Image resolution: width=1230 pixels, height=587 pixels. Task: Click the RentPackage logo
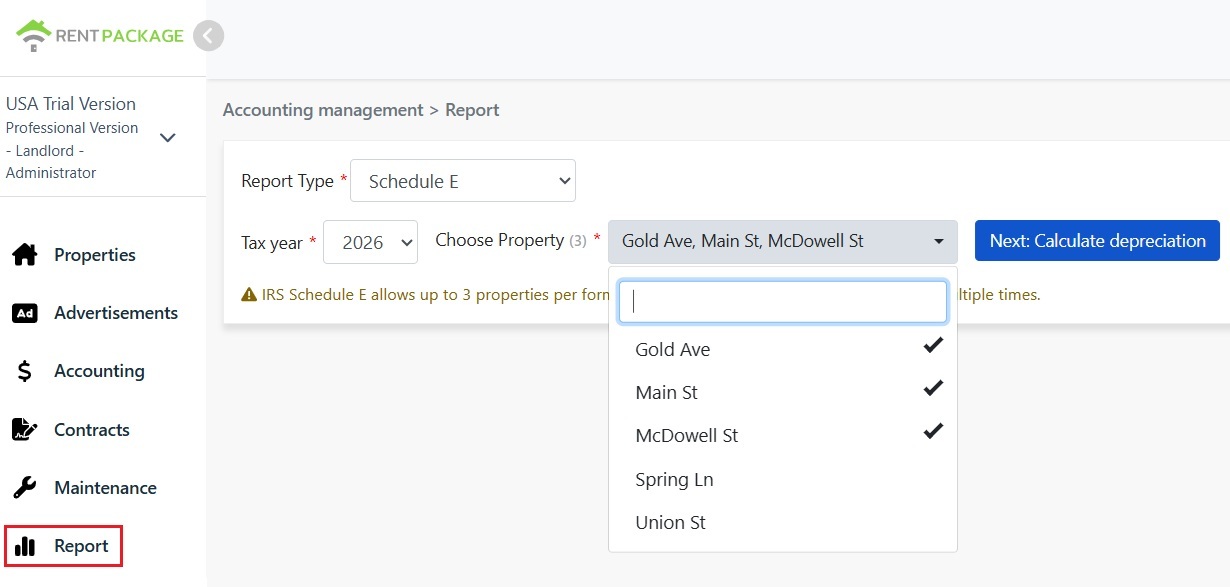coord(100,36)
